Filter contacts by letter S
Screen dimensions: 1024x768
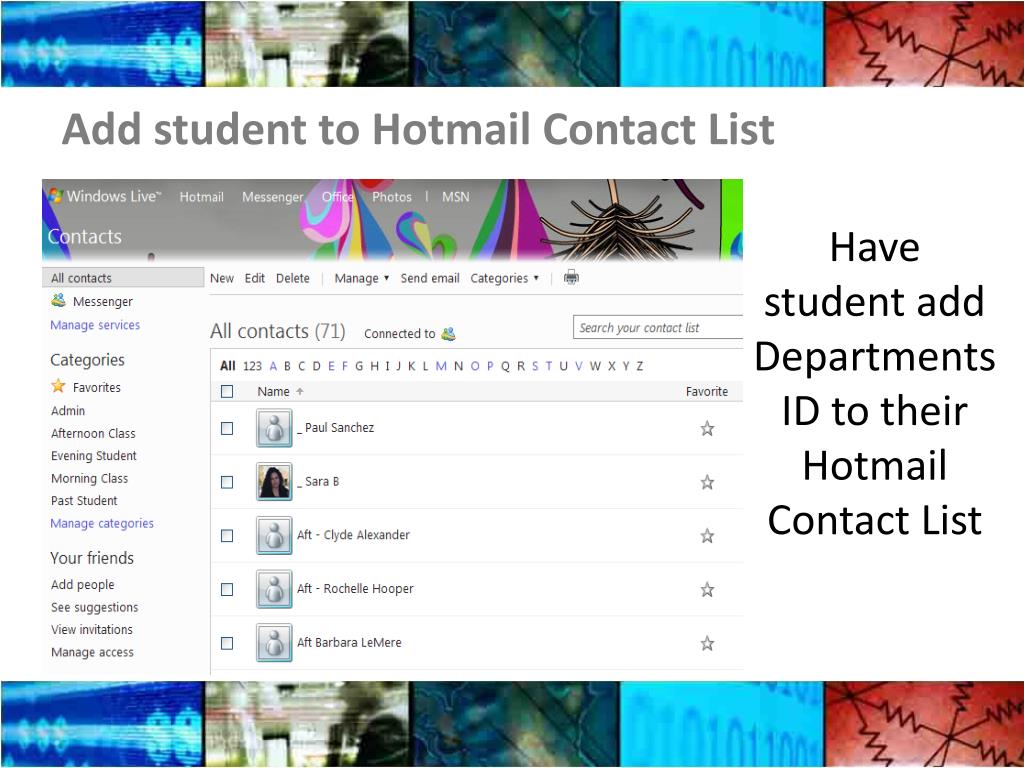pos(535,366)
